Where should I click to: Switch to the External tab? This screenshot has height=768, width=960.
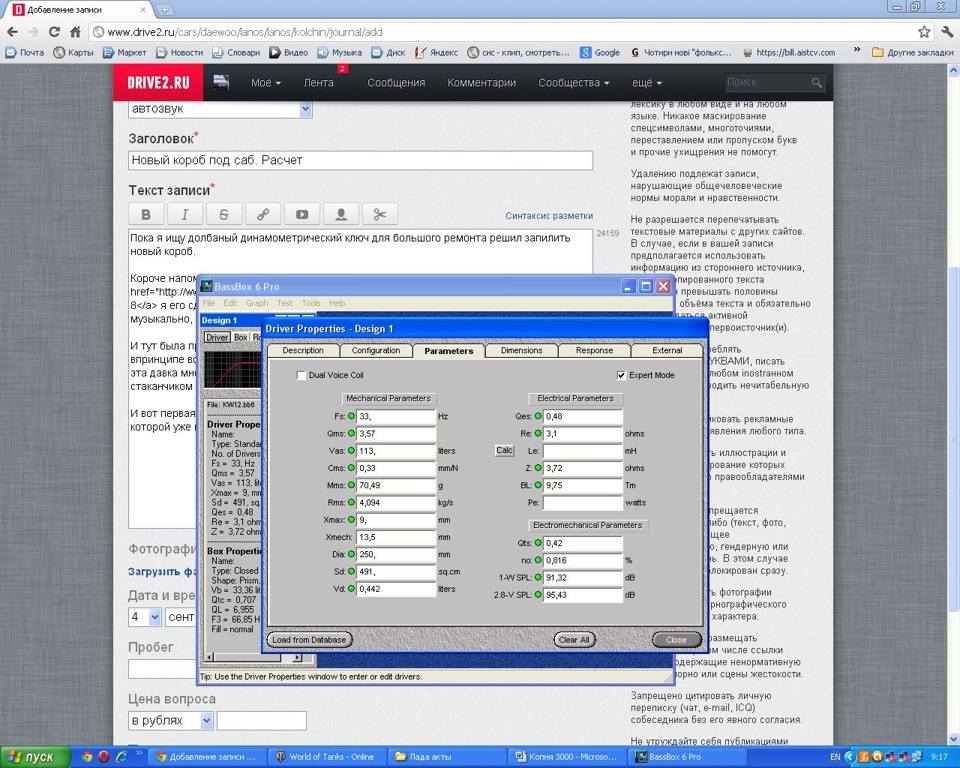667,350
